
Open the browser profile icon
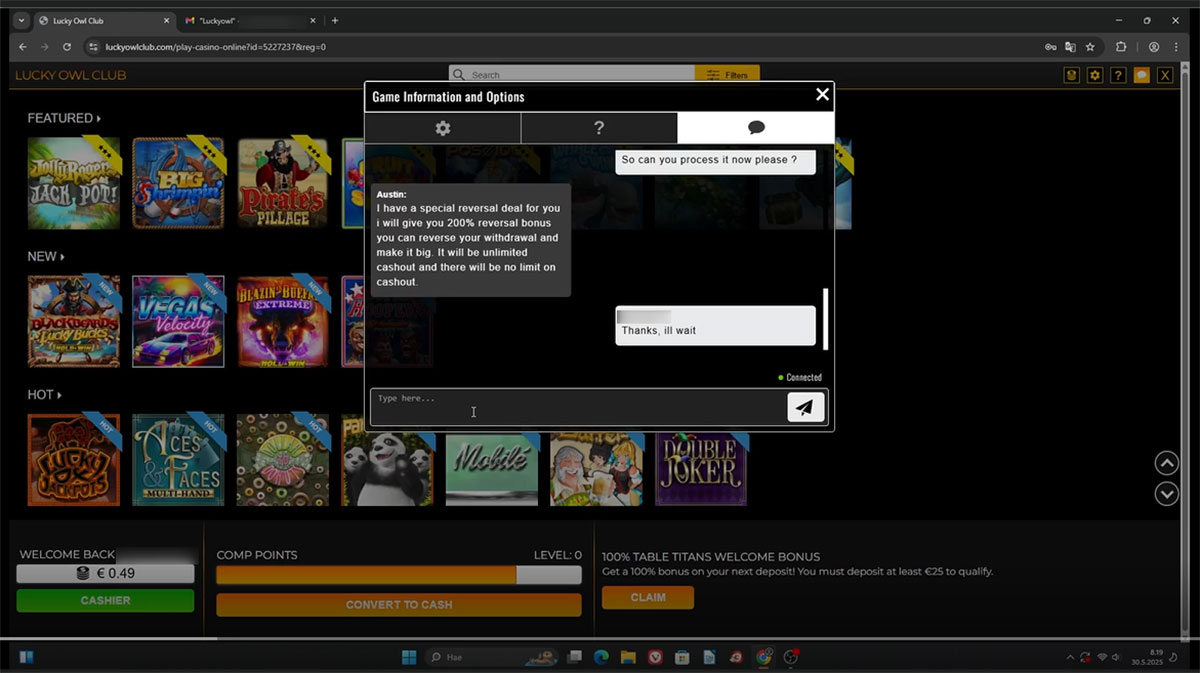[1154, 47]
